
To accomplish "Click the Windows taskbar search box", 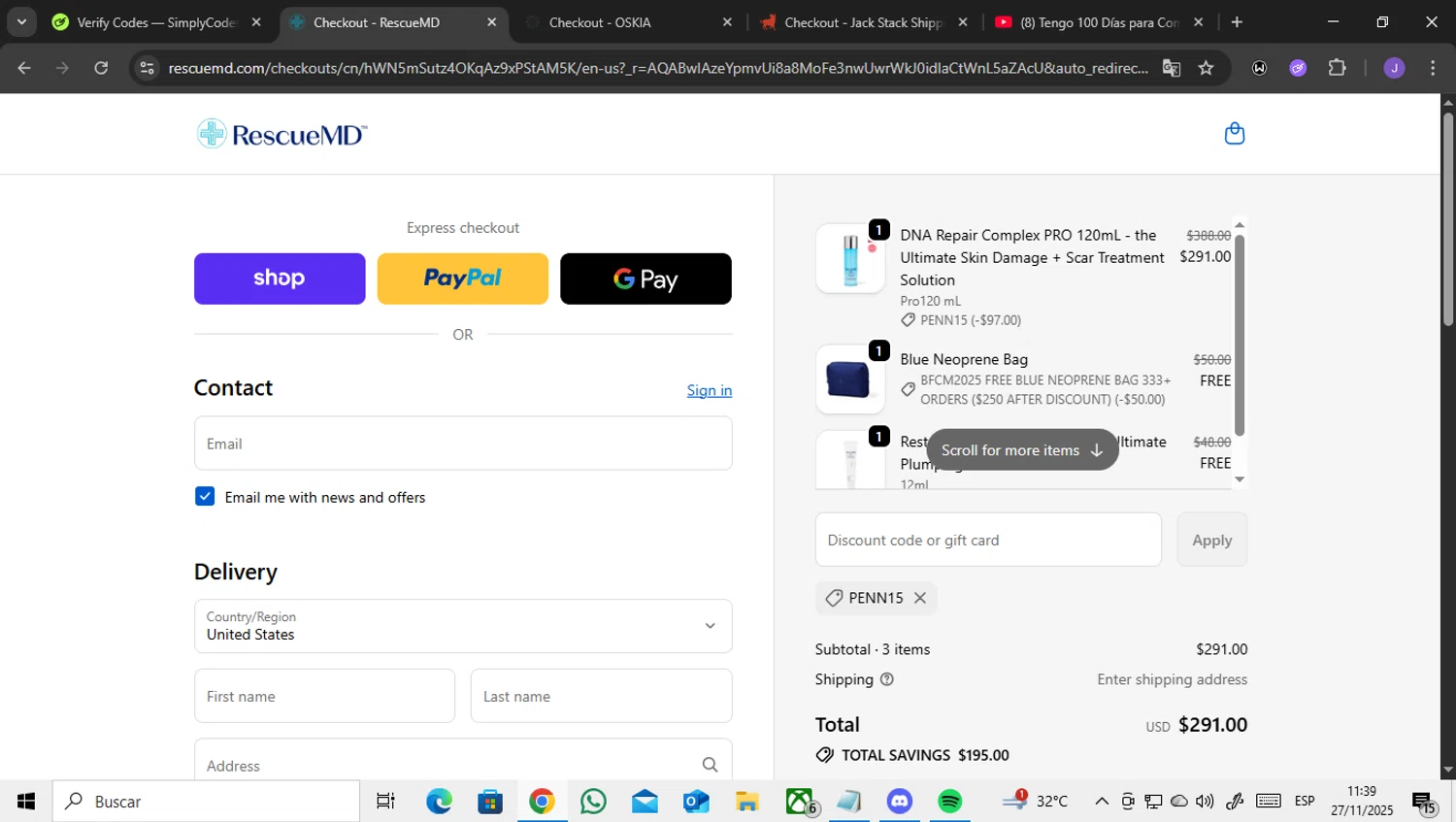I will [x=206, y=801].
